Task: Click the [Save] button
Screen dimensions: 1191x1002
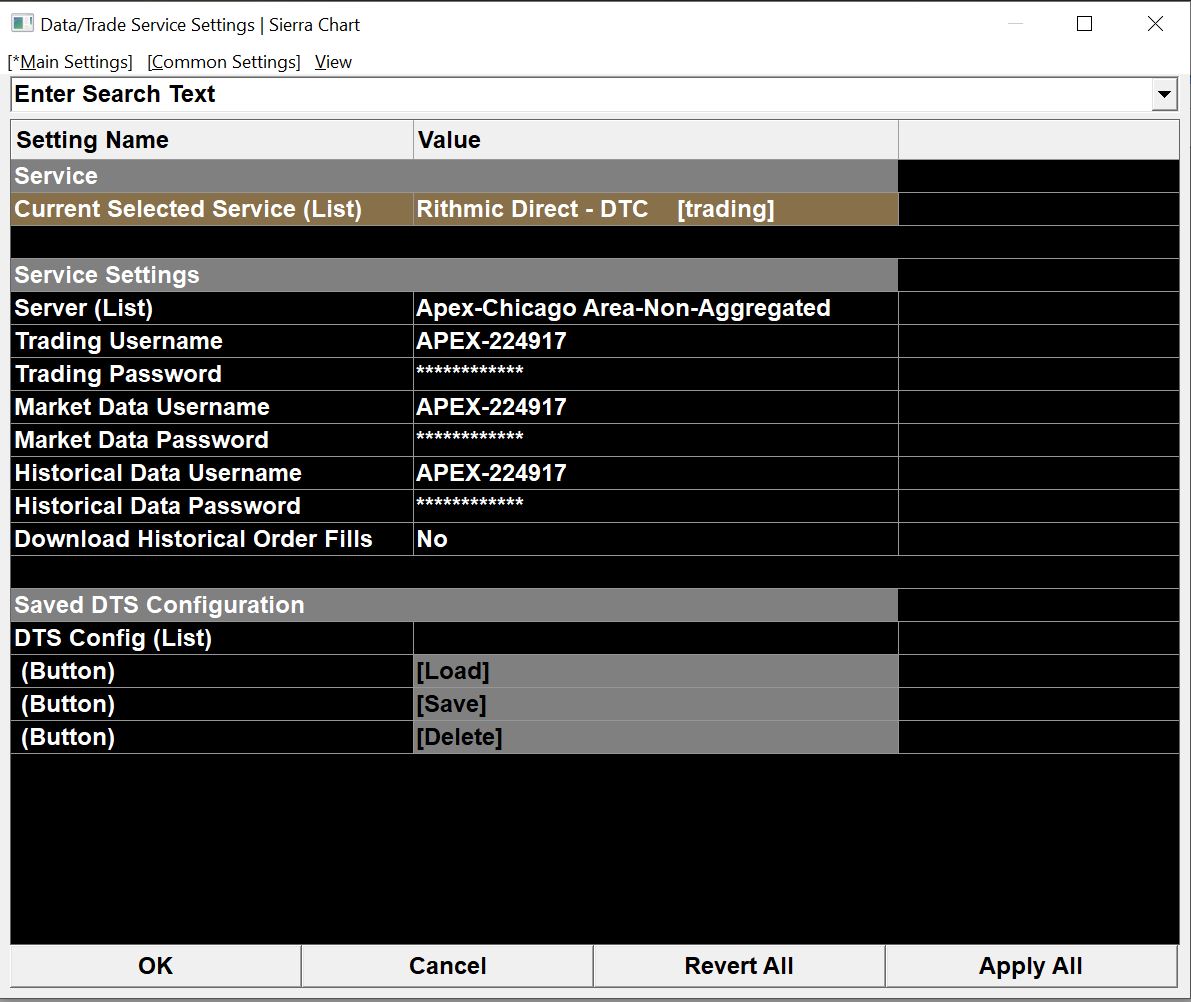Action: pos(656,704)
